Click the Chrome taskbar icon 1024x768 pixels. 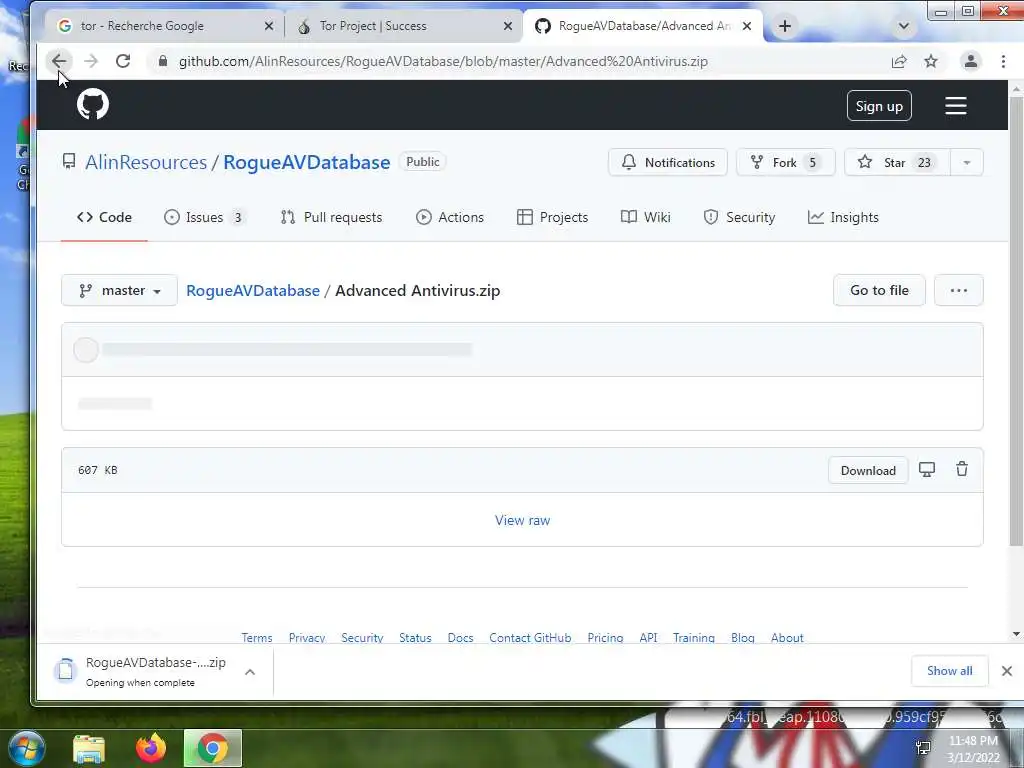213,748
